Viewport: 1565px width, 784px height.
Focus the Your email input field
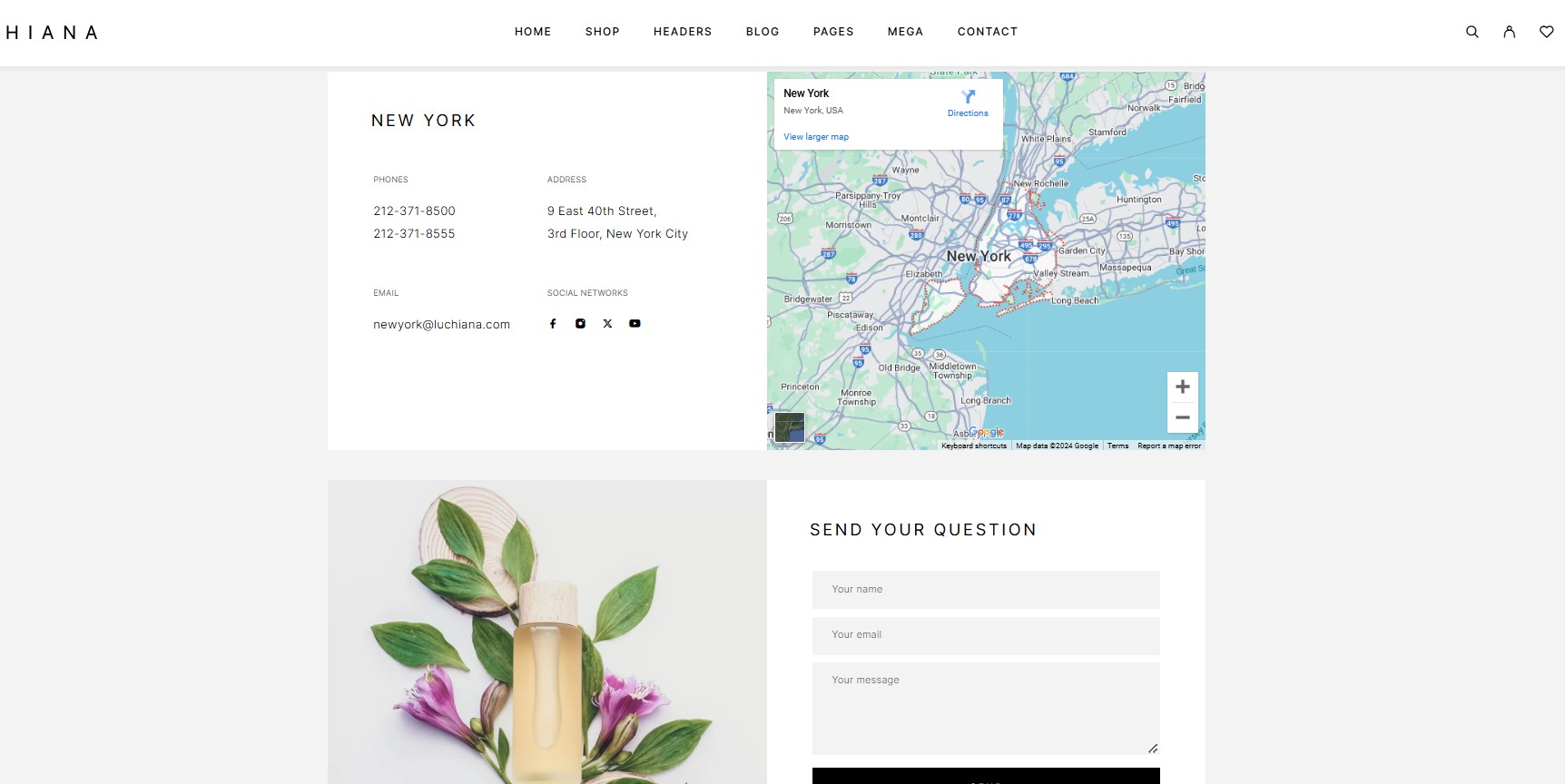coord(986,635)
